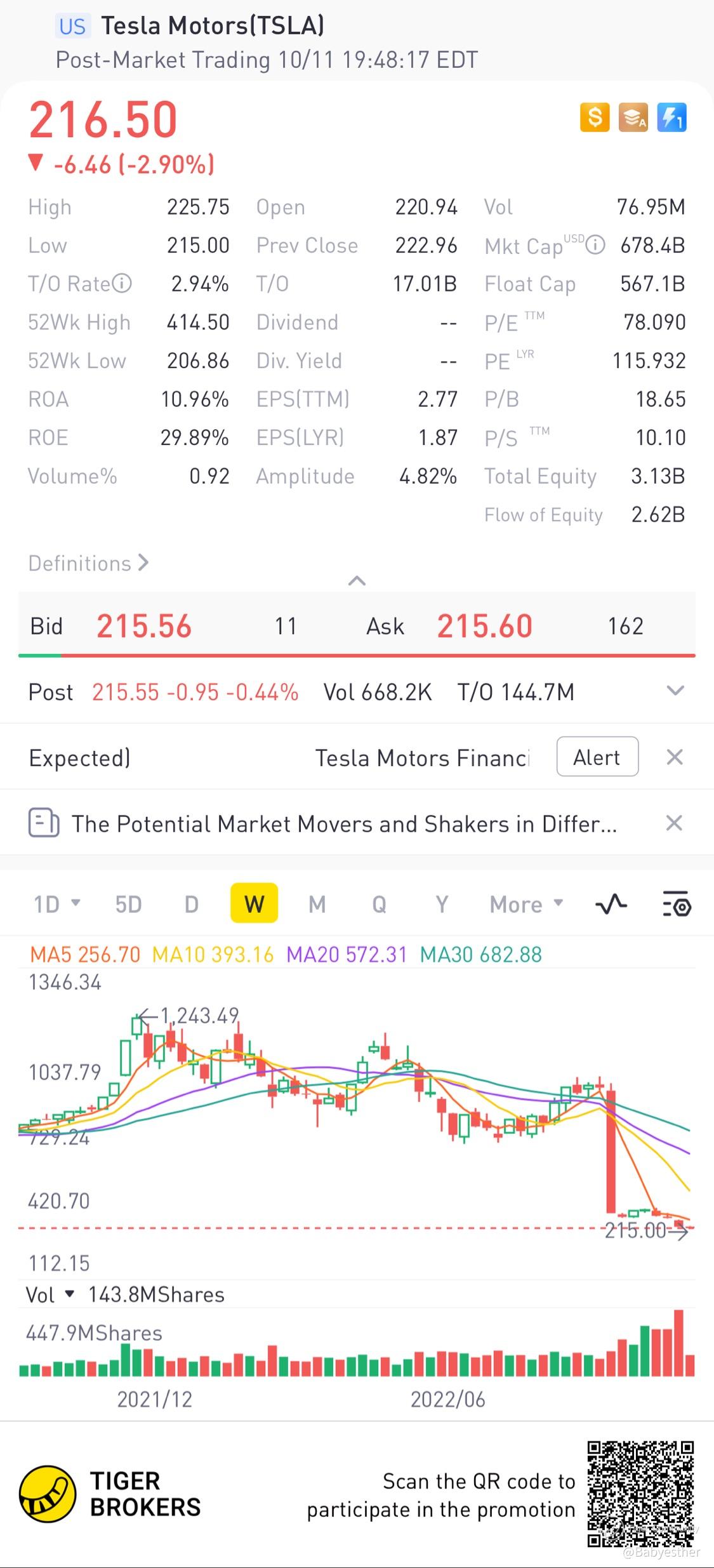Collapse the stock details section chevron

point(357,580)
